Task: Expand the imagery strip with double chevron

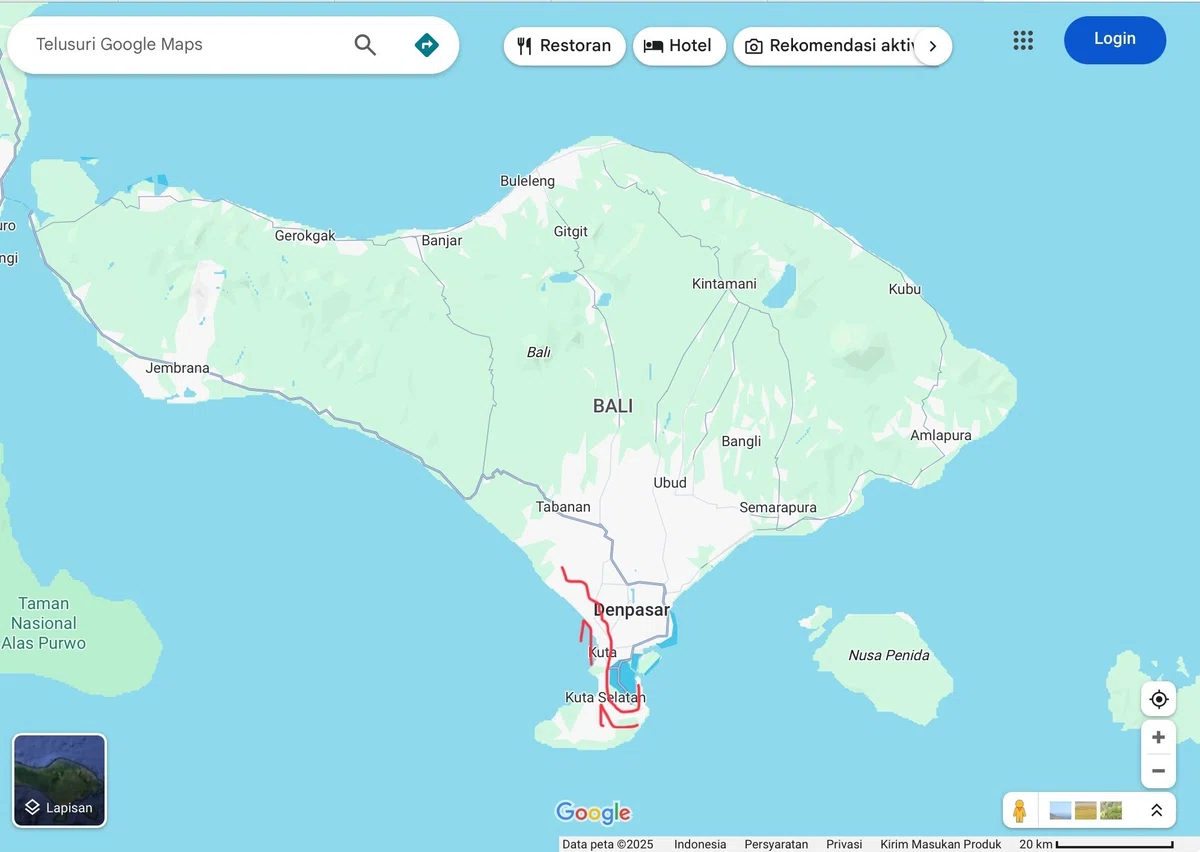Action: 1156,810
